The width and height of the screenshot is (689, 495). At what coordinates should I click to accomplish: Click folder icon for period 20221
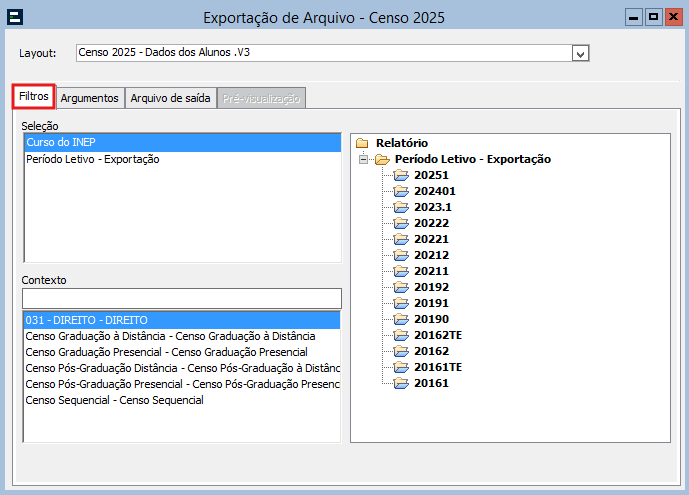click(x=401, y=239)
